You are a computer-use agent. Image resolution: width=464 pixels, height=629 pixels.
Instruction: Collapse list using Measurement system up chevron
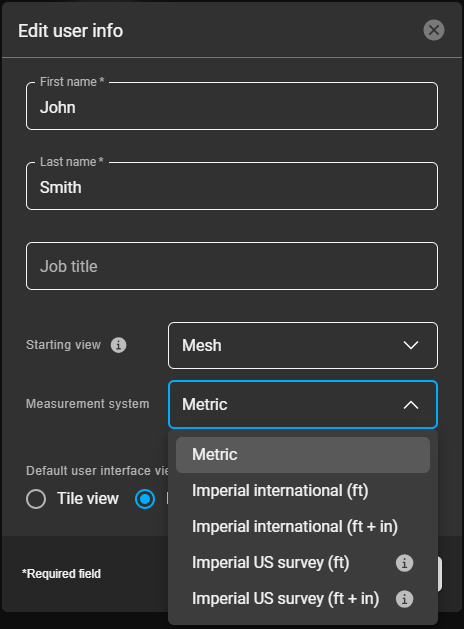coord(411,405)
